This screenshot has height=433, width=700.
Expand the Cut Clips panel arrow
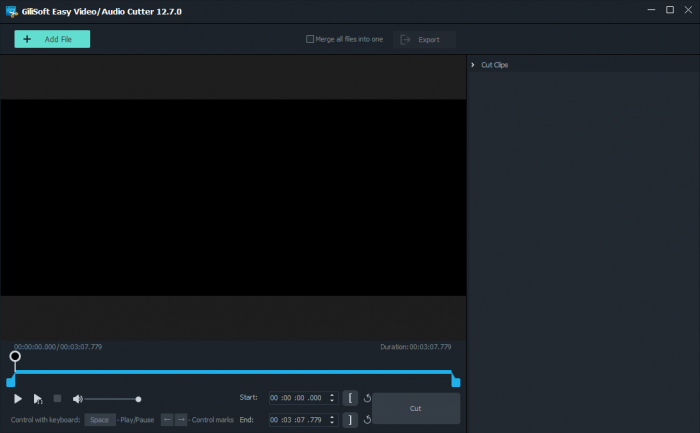[x=473, y=65]
